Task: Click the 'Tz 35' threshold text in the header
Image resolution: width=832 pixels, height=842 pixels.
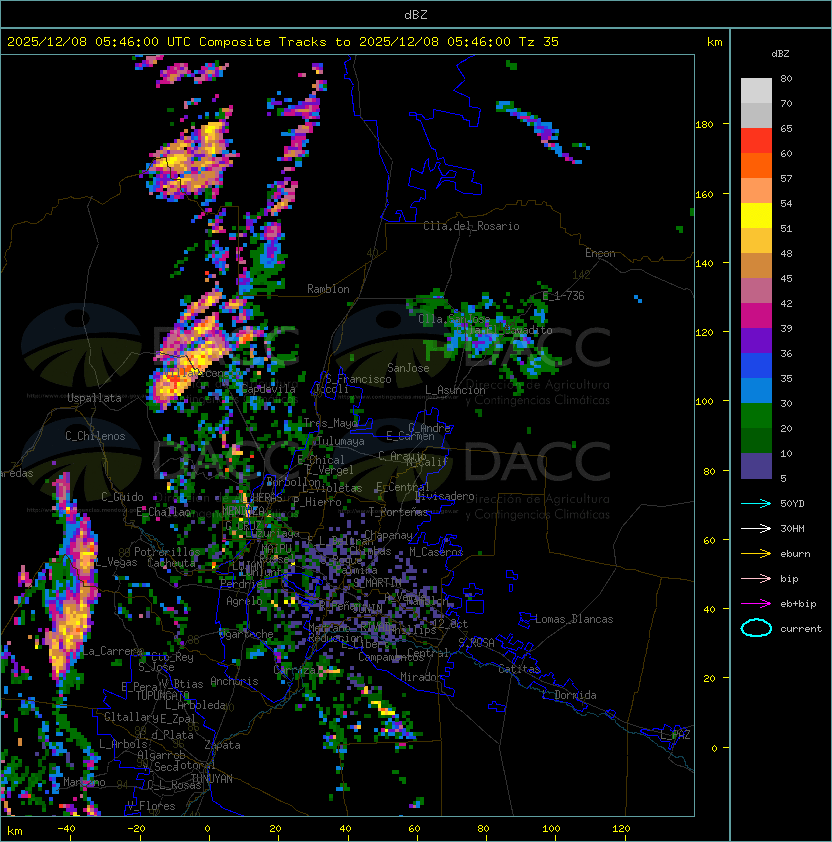Action: (x=539, y=42)
